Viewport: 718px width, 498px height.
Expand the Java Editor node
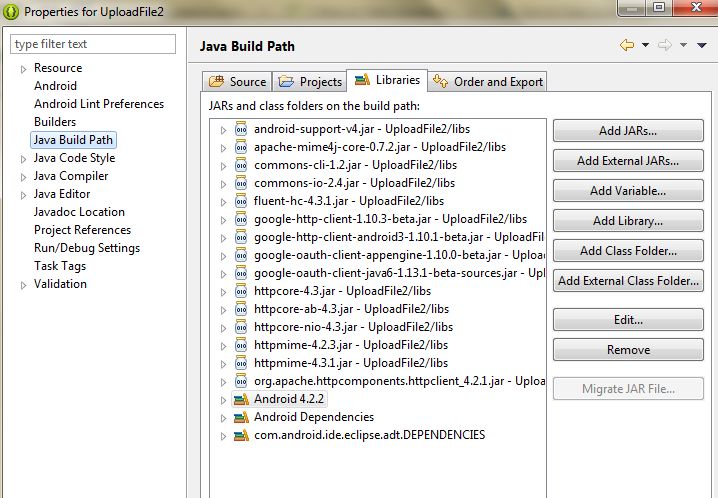click(23, 195)
